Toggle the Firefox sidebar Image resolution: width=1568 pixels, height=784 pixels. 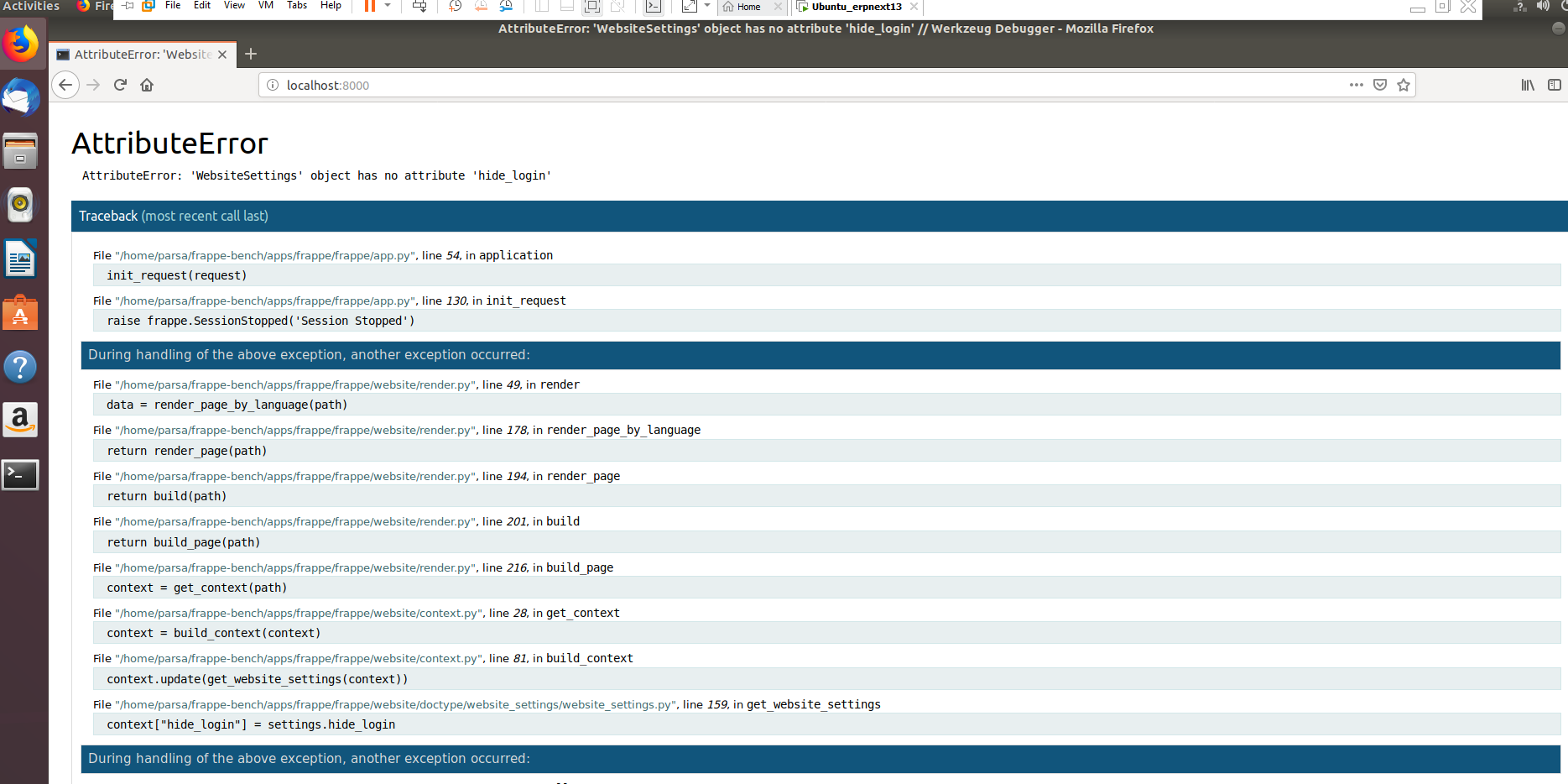[x=1554, y=85]
